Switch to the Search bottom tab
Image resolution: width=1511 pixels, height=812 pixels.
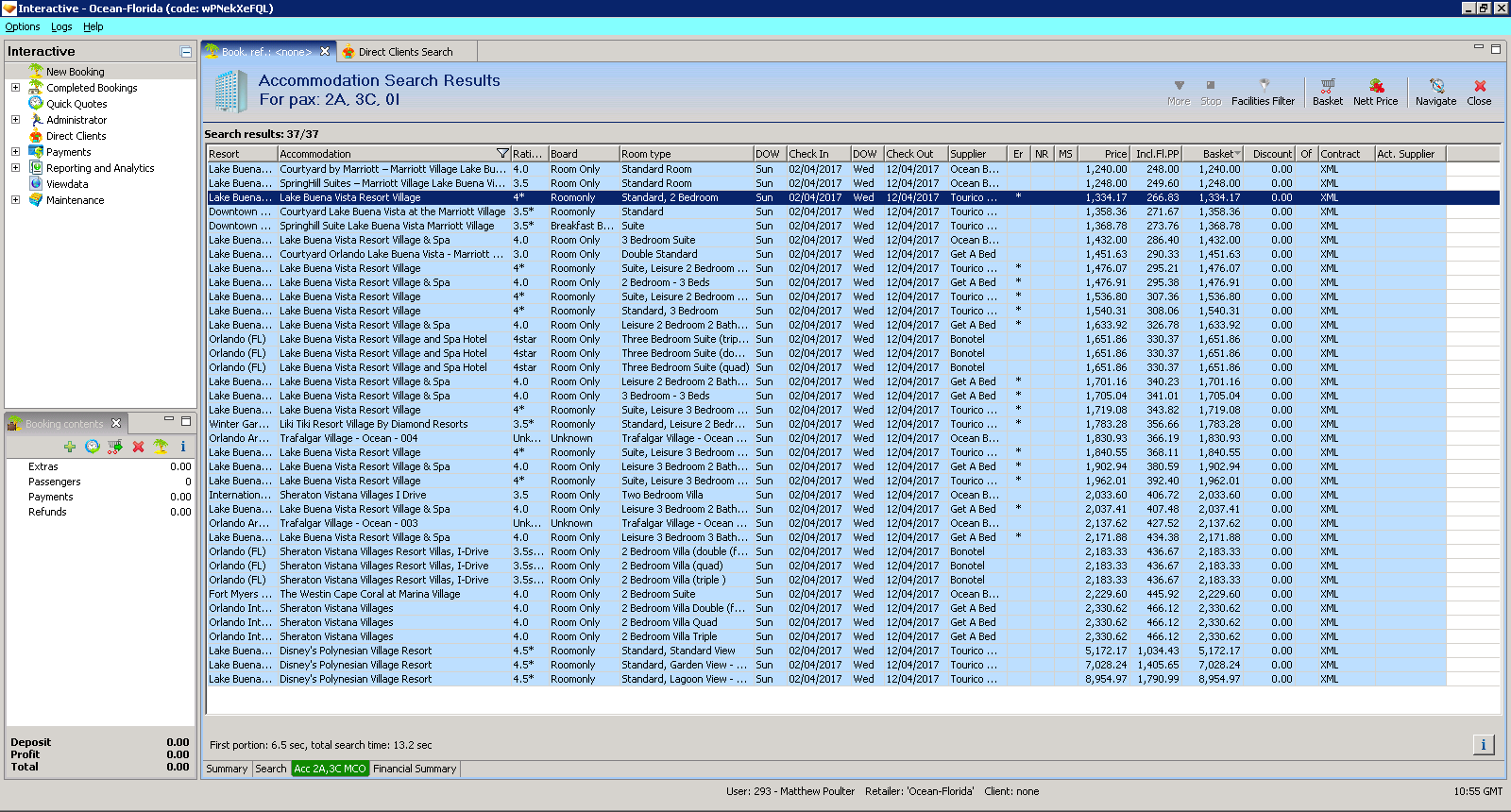tap(271, 769)
